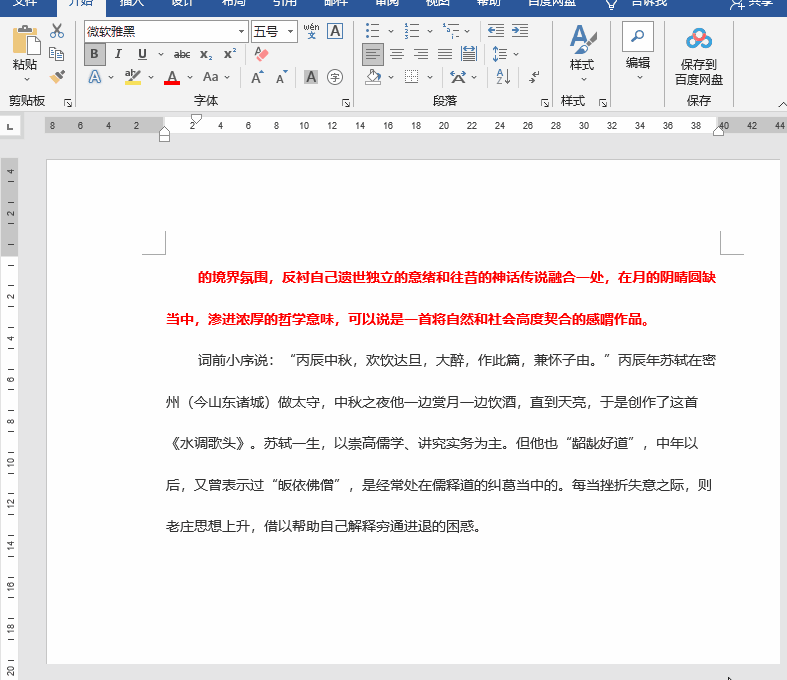This screenshot has width=787, height=680.
Task: Apply text highlight color
Action: pos(133,77)
